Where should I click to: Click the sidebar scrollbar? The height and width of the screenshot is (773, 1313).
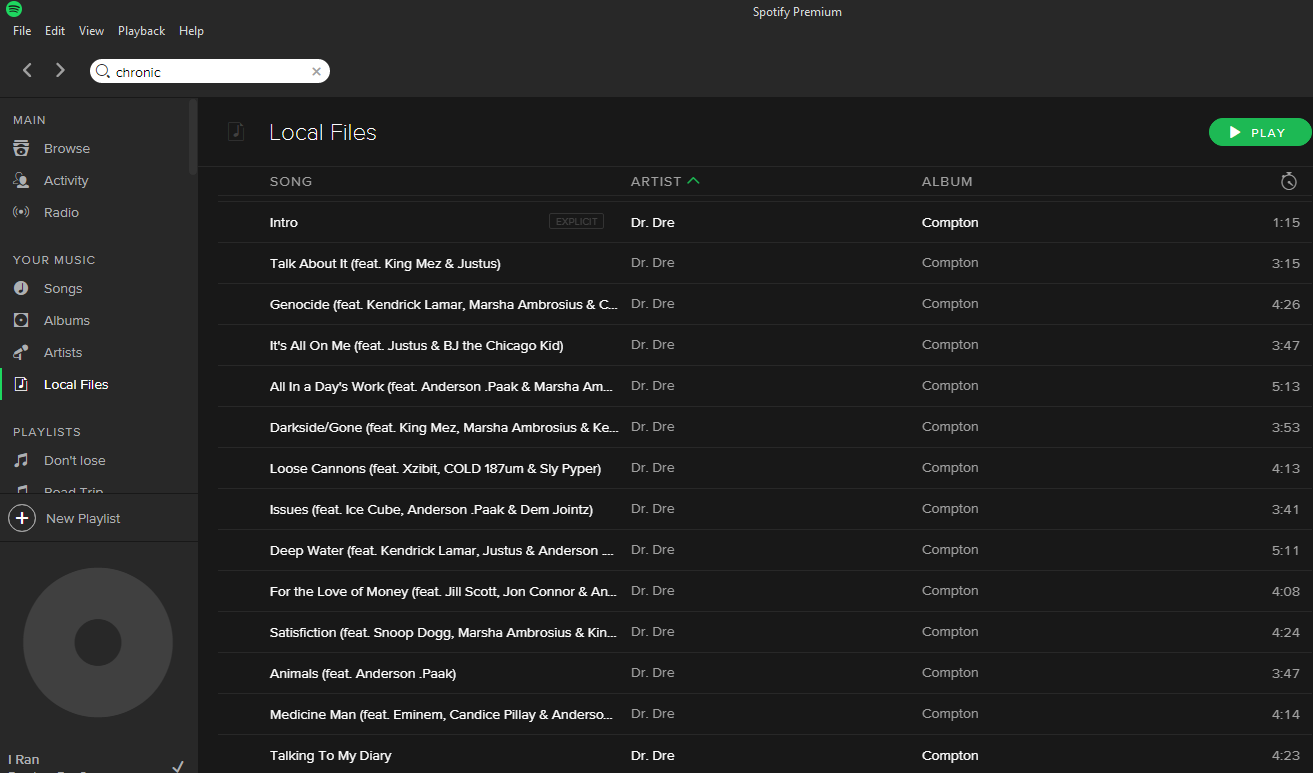[193, 138]
